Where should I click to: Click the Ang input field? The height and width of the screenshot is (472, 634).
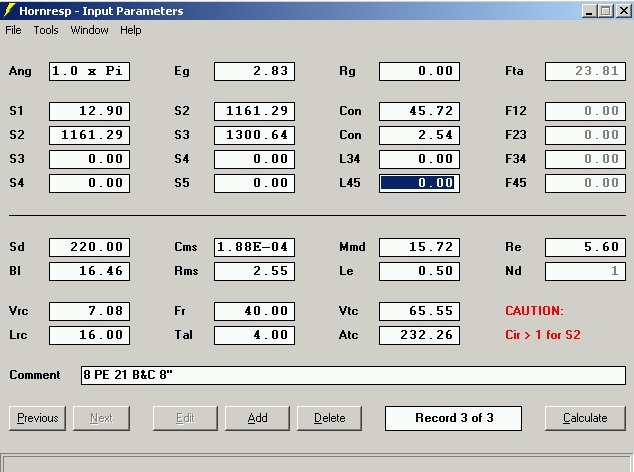tap(89, 71)
